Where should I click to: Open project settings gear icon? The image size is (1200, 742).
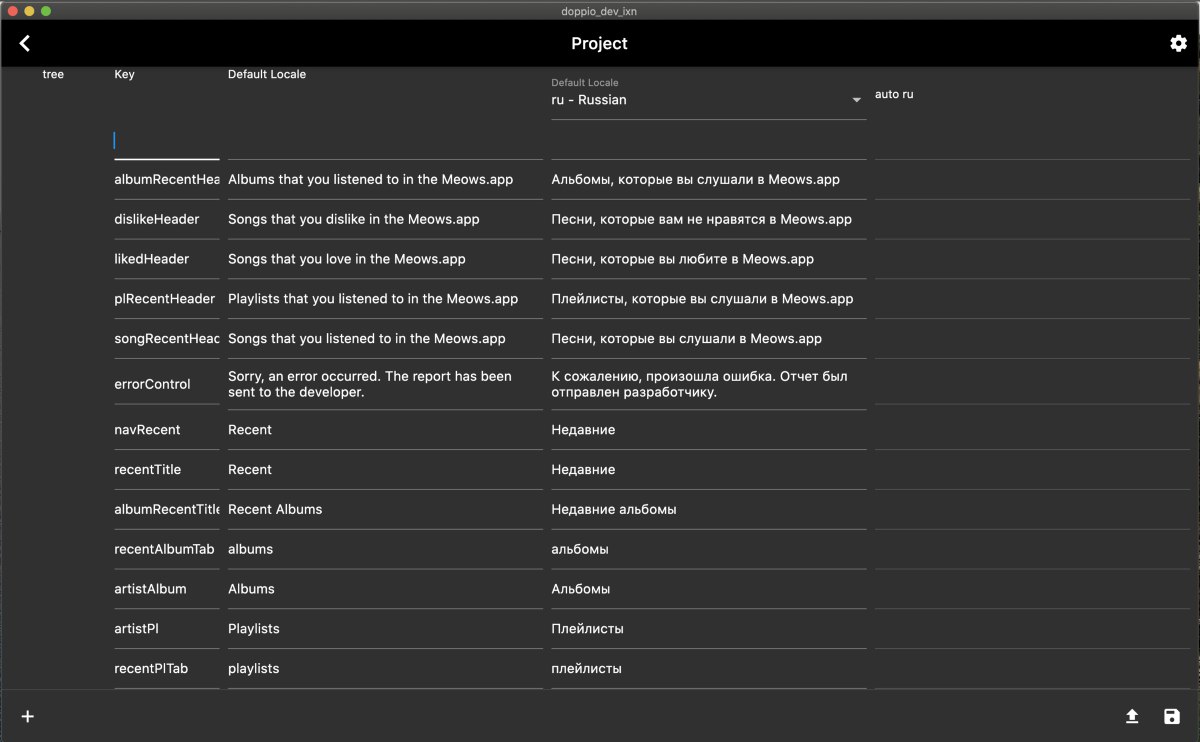tap(1178, 43)
